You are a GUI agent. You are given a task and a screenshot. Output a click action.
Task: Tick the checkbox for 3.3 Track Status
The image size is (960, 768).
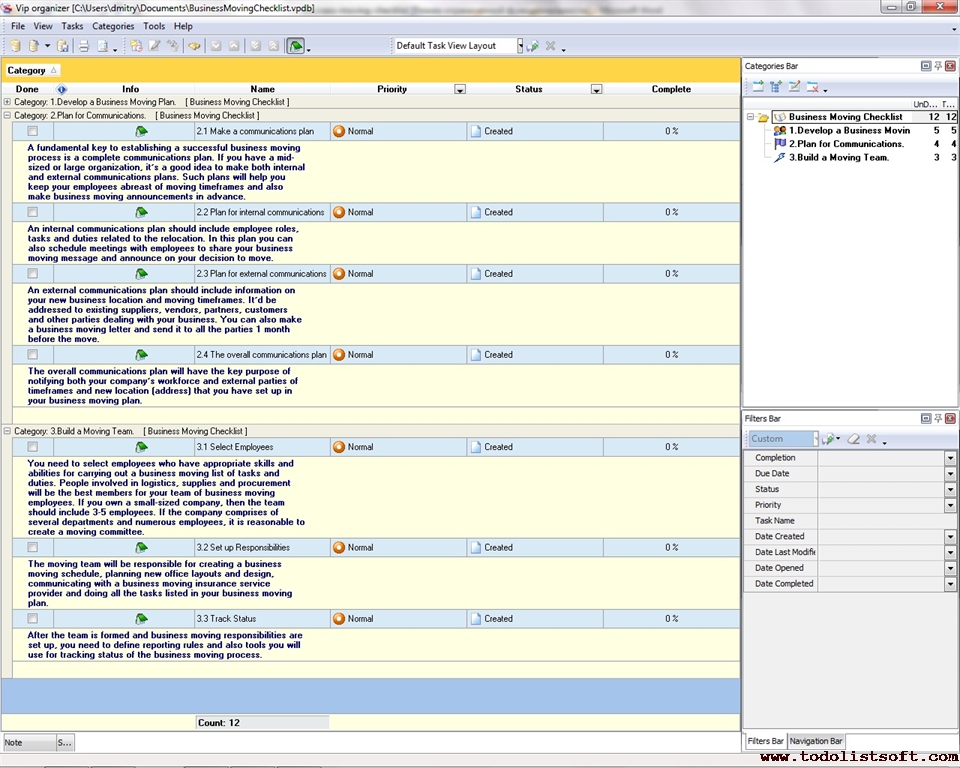tap(33, 619)
